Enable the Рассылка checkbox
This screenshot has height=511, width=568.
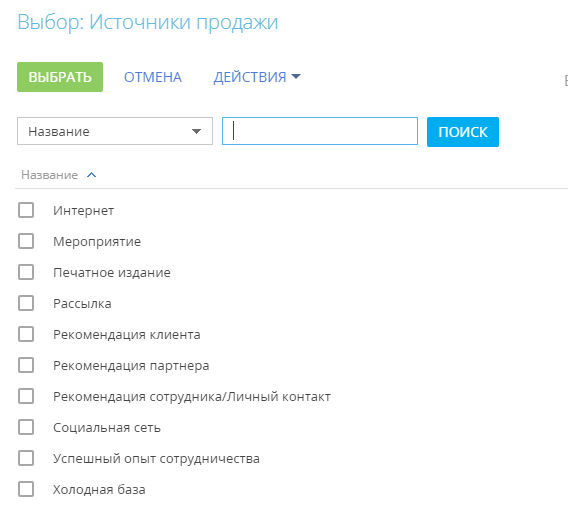(x=26, y=303)
